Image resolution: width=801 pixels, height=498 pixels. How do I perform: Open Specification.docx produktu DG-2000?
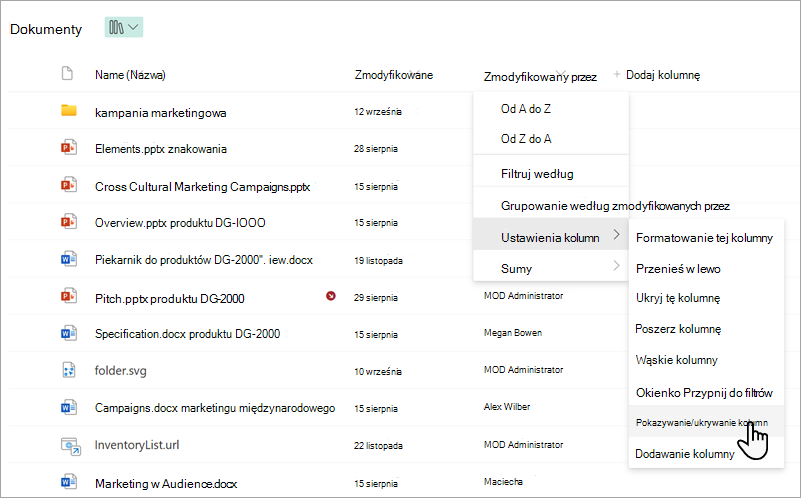coord(187,334)
